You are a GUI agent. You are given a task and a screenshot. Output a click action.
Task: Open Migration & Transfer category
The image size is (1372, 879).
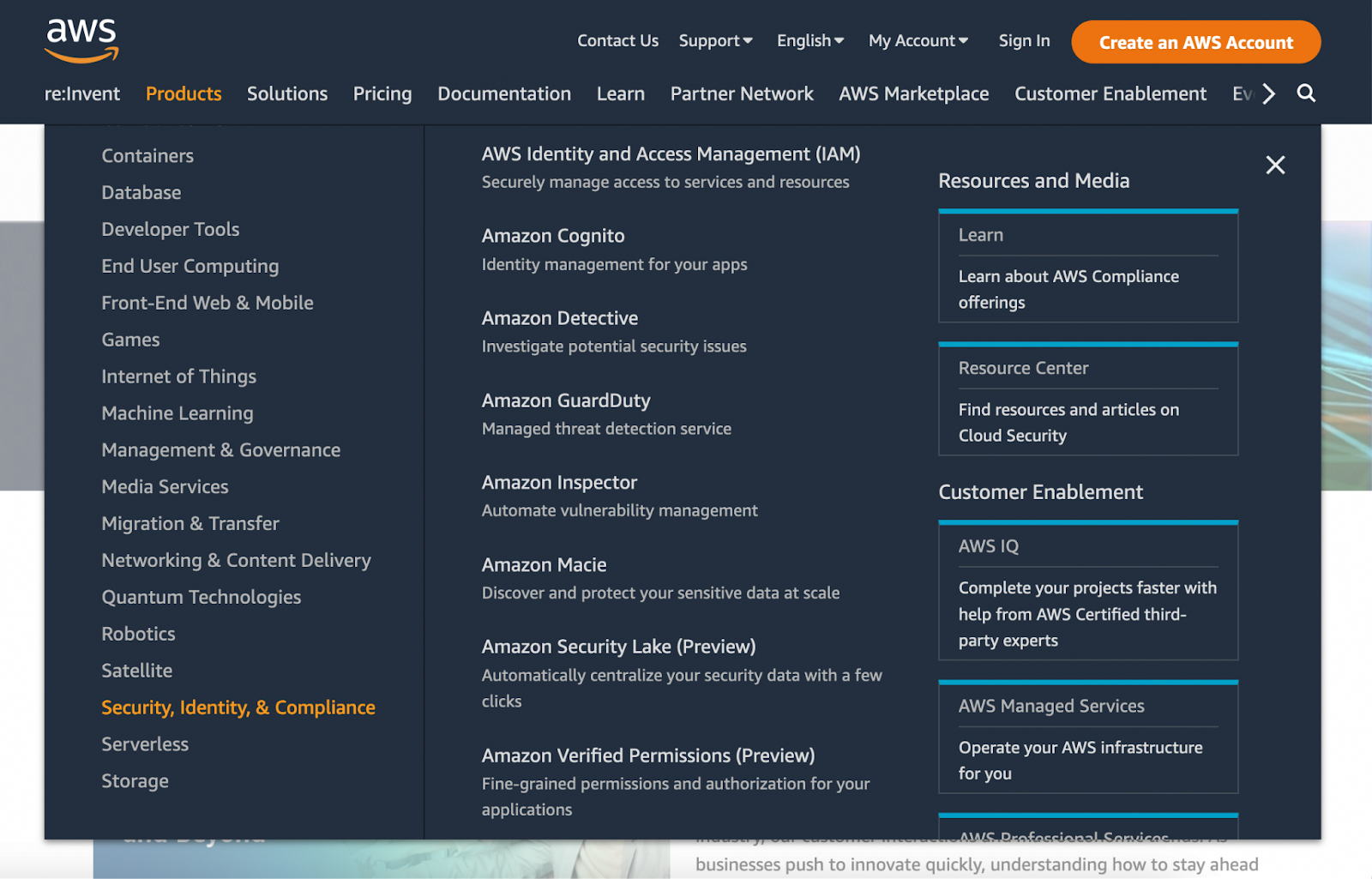(x=190, y=524)
